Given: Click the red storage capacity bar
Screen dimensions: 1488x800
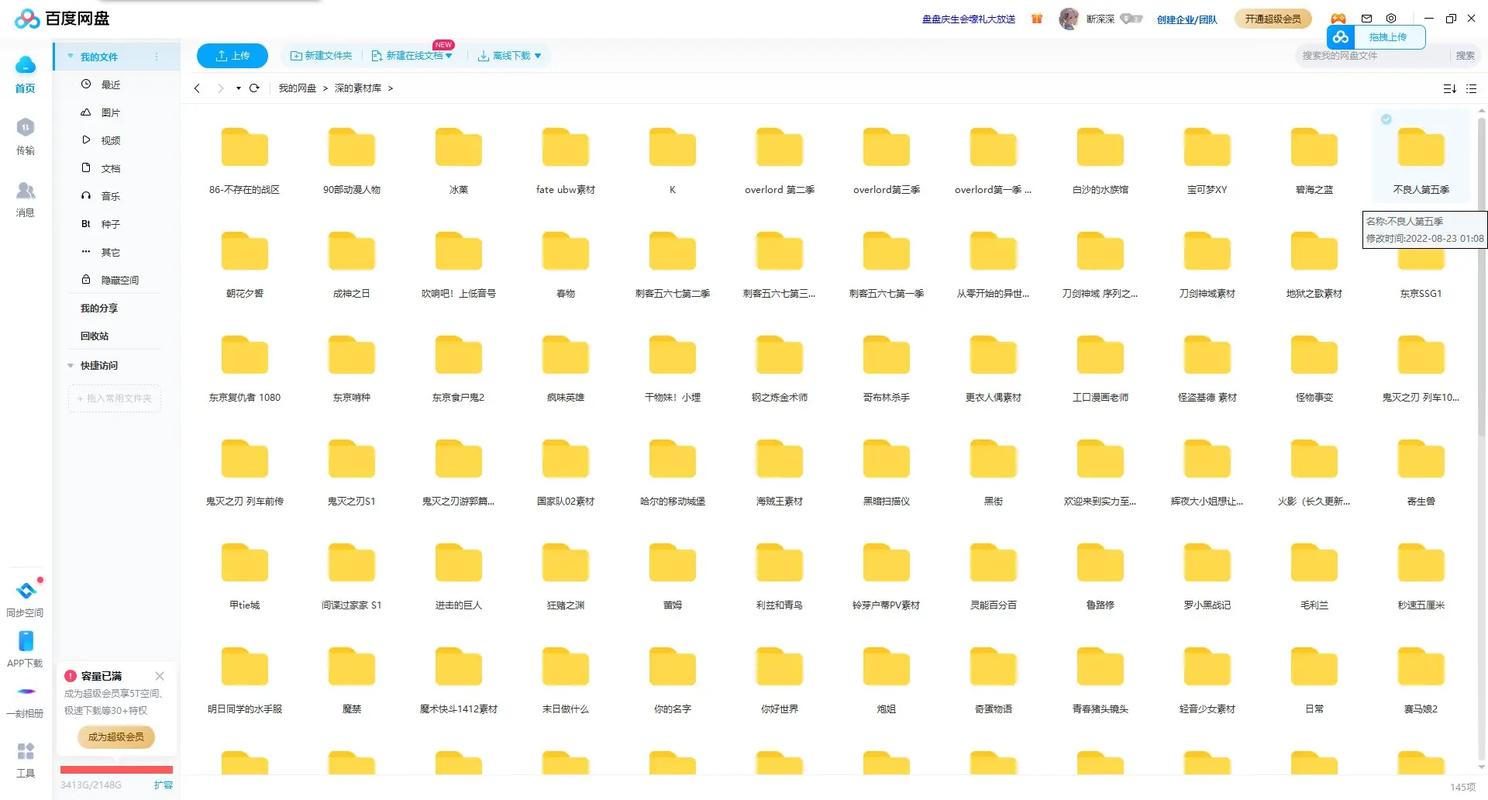Looking at the screenshot, I should (116, 770).
